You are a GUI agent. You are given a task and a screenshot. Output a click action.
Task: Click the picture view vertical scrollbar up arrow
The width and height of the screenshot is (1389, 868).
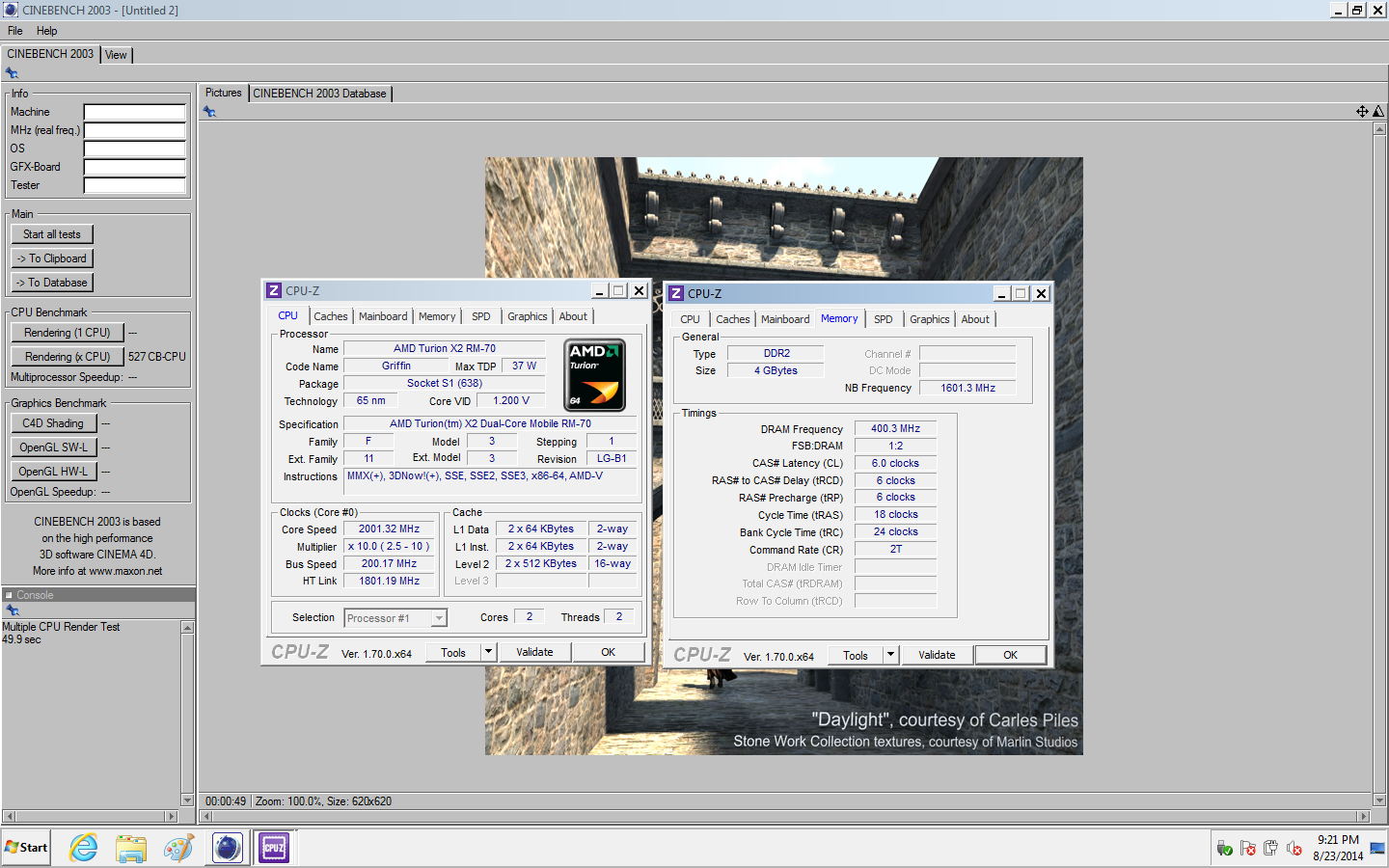(1379, 128)
